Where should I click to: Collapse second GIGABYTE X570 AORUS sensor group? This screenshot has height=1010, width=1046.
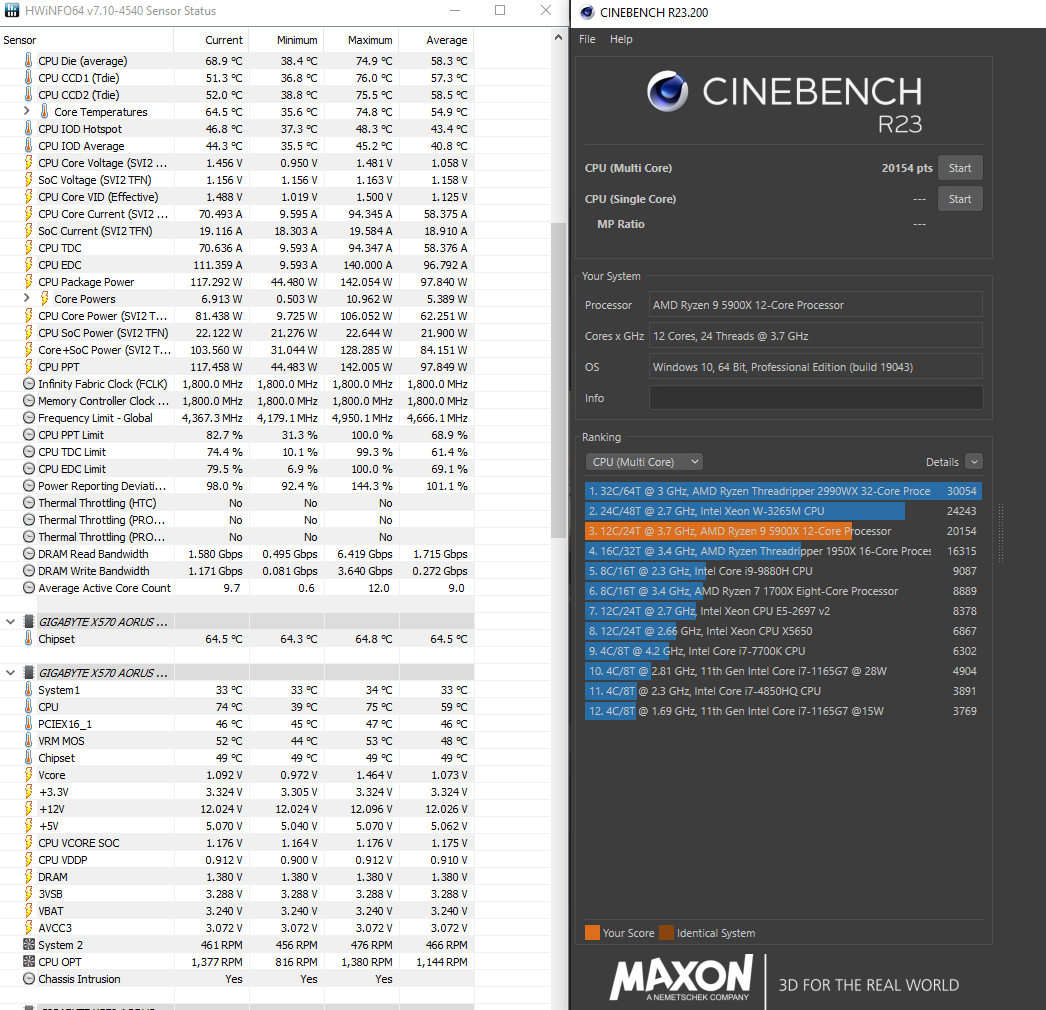tap(11, 672)
